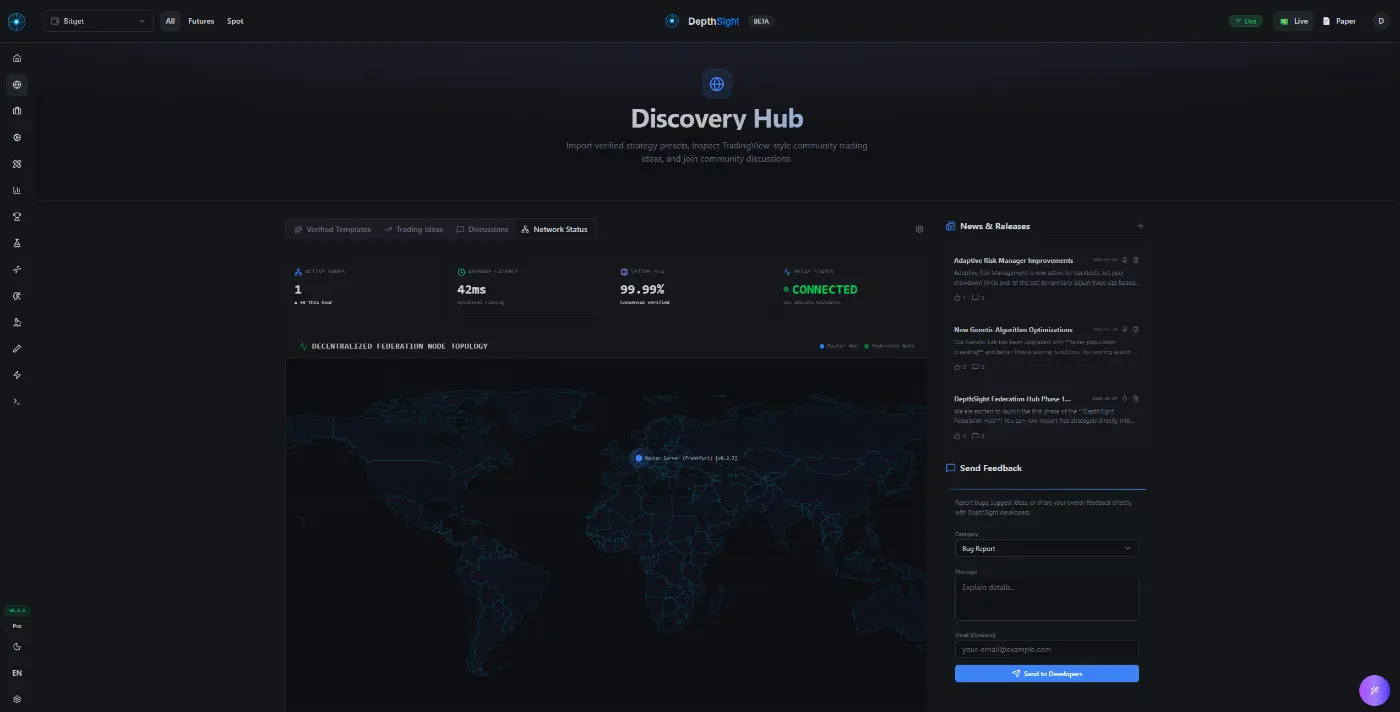Screen dimensions: 1400x712
Task: Open the terminal prompt icon in the sidebar
Action: (x=17, y=401)
